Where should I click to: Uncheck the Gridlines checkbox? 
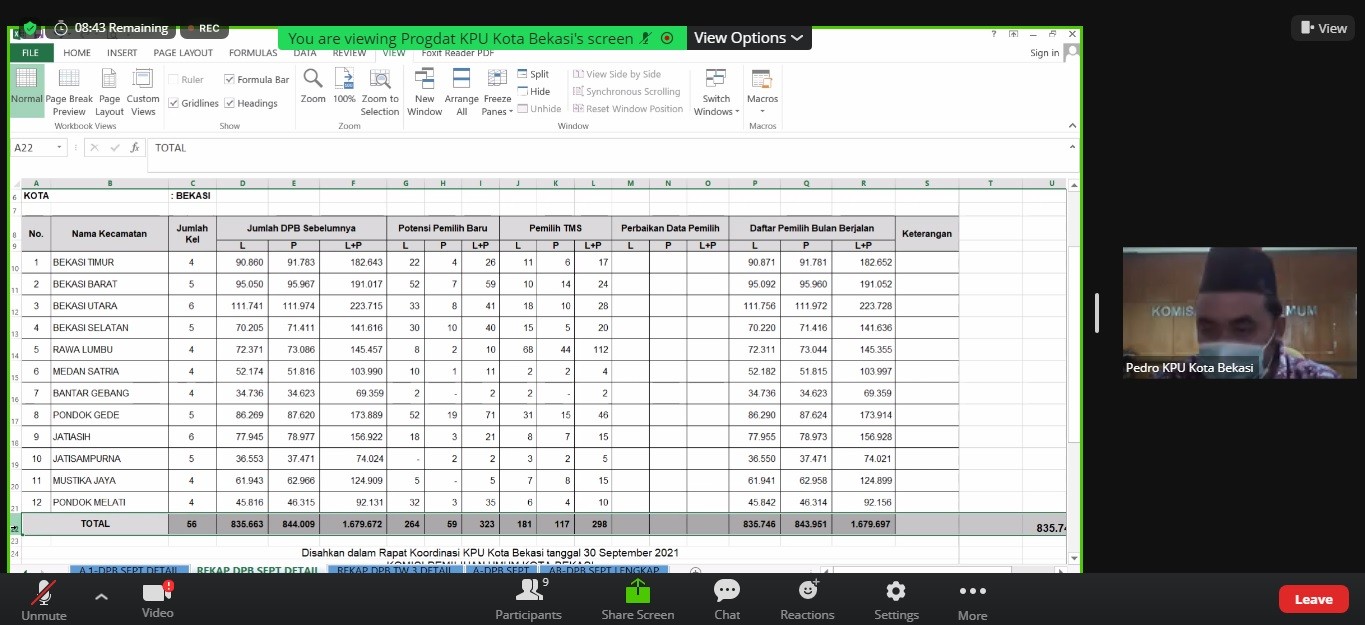click(x=174, y=104)
